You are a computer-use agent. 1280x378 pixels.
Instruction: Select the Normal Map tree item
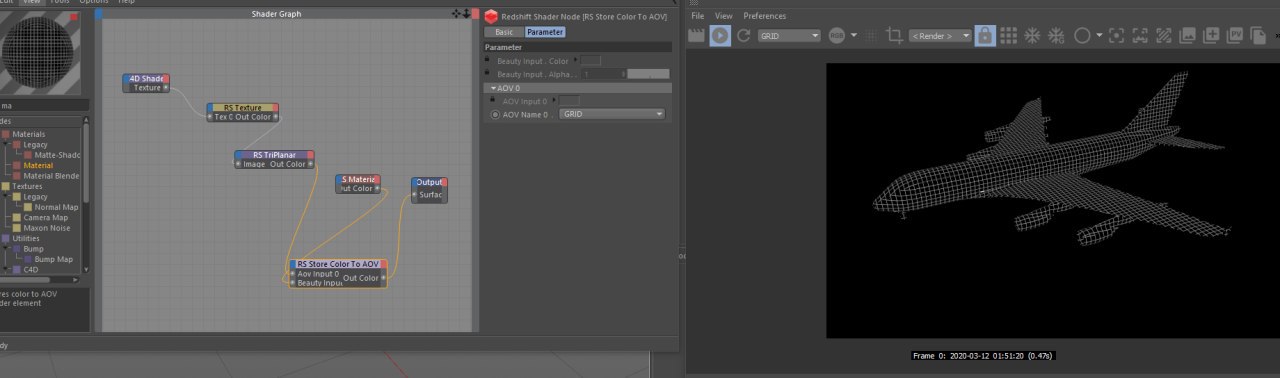tap(57, 207)
